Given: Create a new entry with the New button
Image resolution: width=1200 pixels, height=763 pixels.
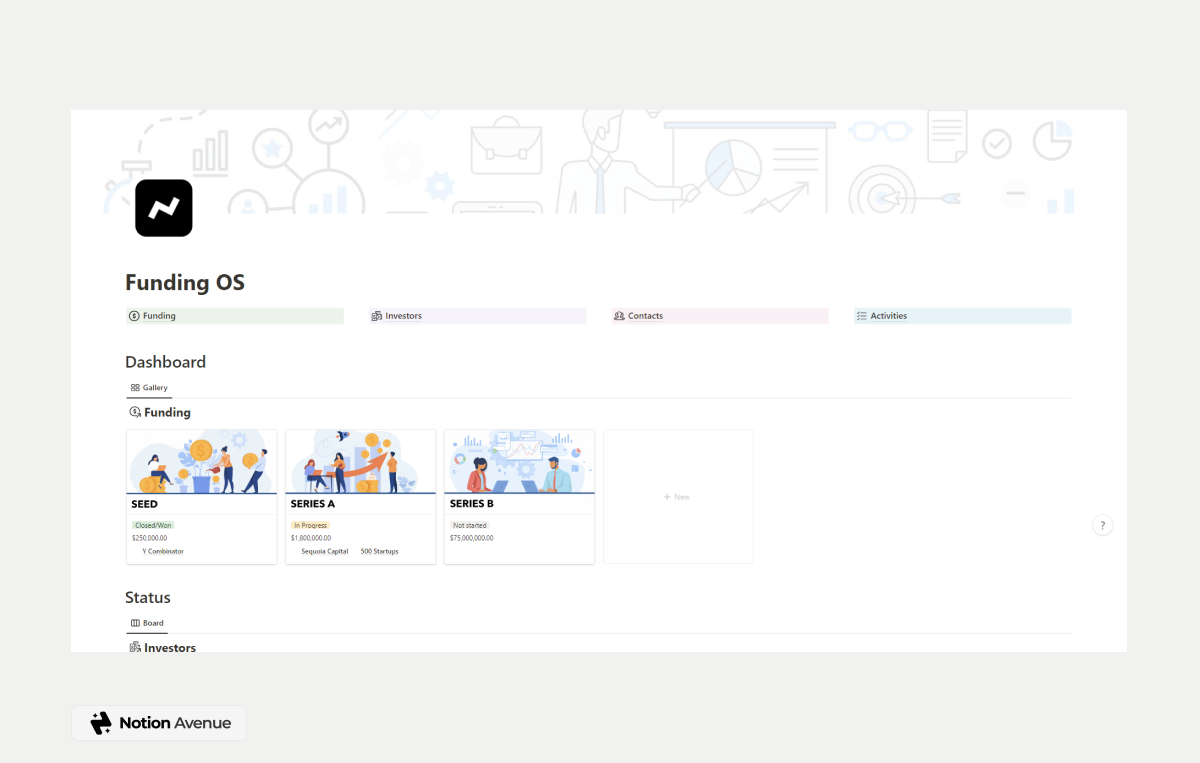Looking at the screenshot, I should tap(677, 496).
